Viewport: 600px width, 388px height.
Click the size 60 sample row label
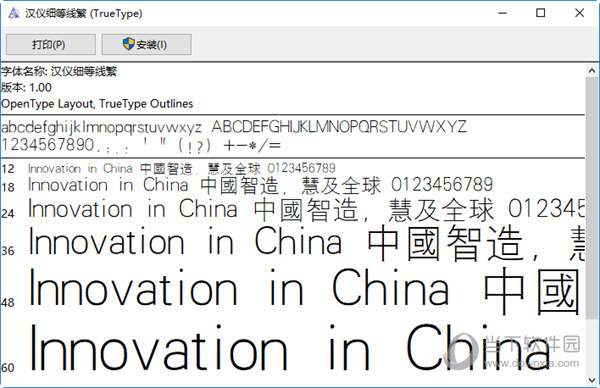(8, 368)
